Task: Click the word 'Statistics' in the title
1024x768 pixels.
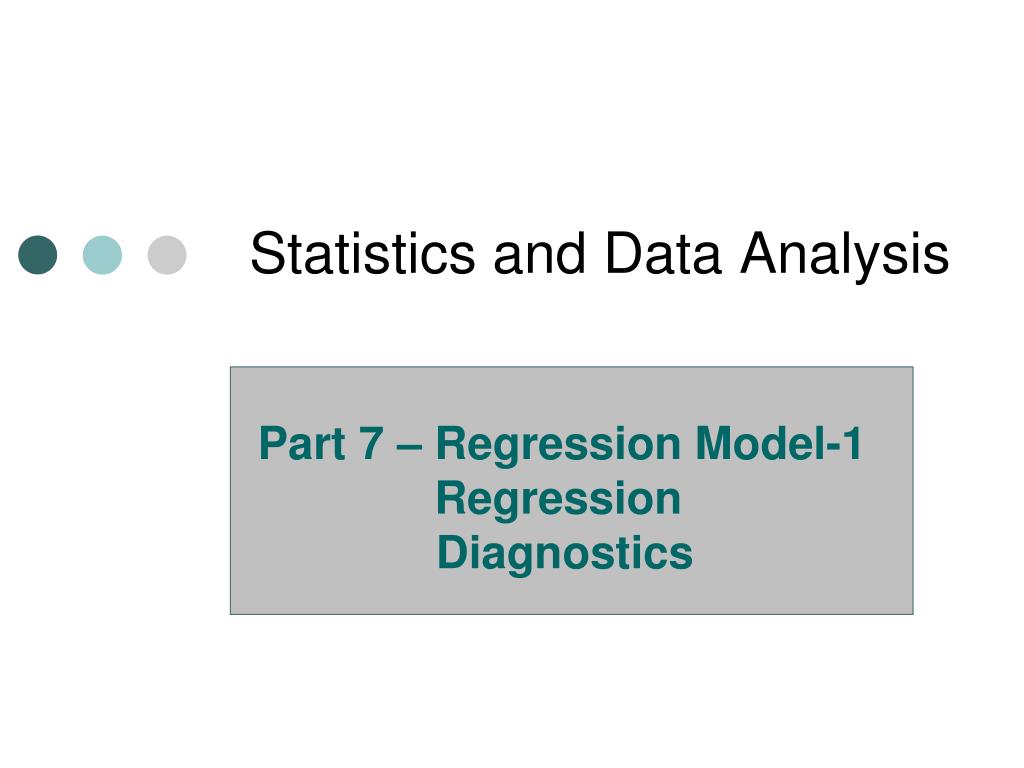Action: tap(363, 253)
